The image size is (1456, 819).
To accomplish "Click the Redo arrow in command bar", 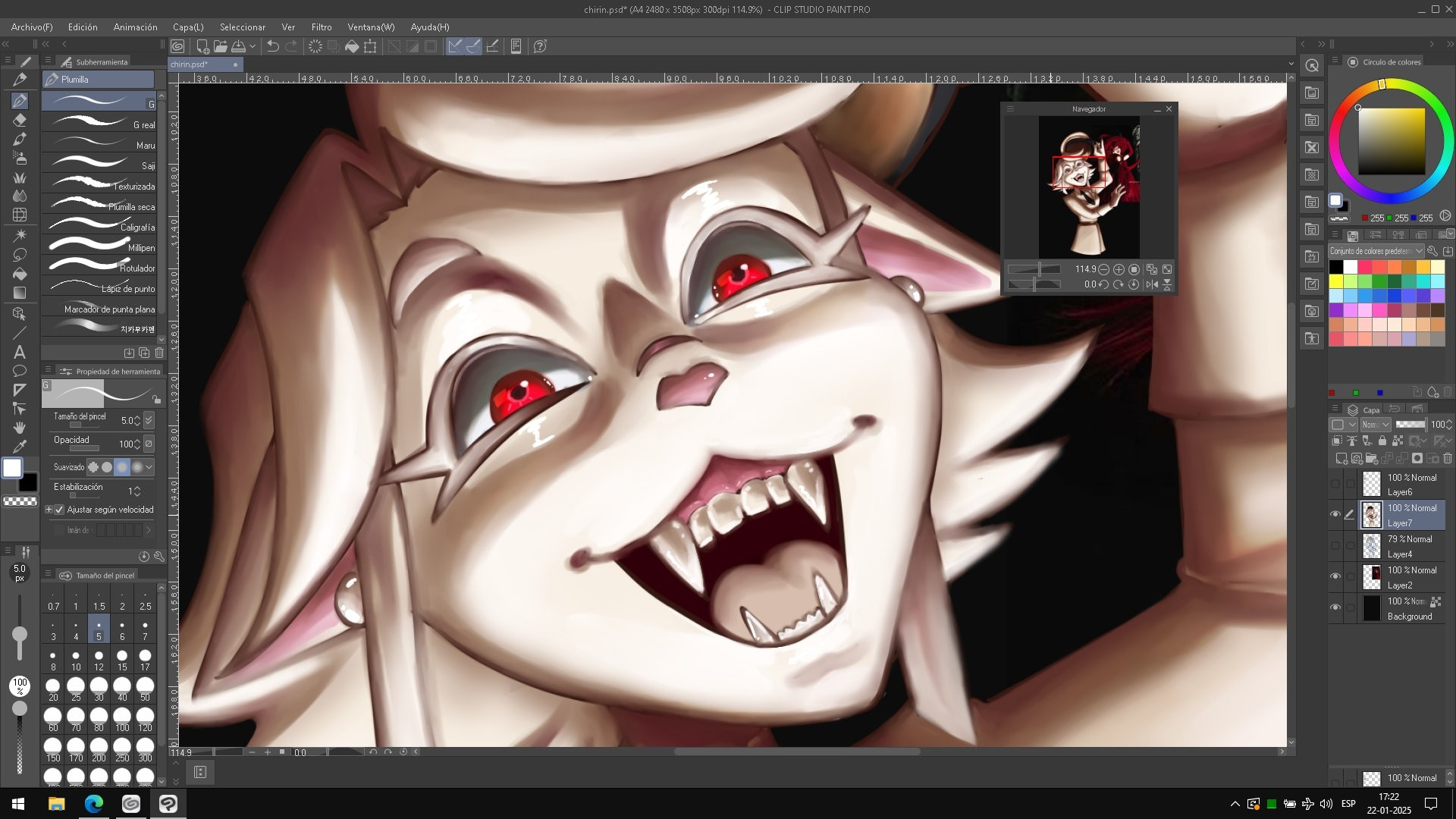I will 291,46.
